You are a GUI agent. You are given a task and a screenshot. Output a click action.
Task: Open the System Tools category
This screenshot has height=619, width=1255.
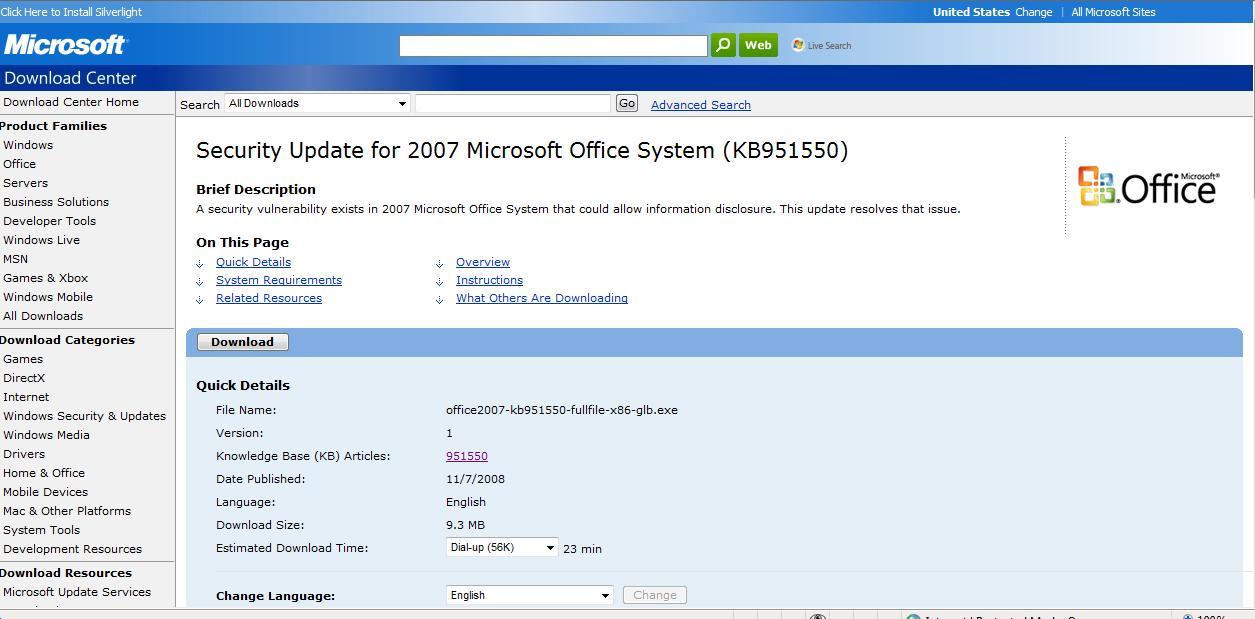(41, 530)
